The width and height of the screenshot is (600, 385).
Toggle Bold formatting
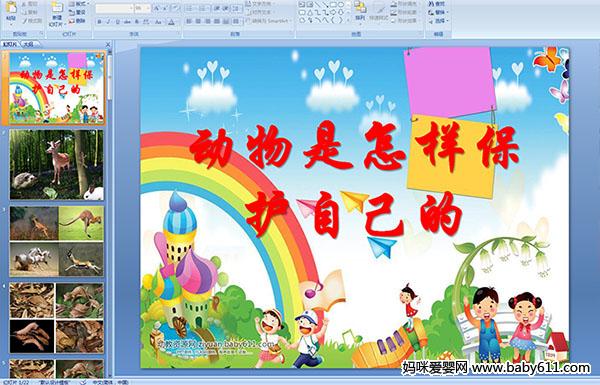(99, 22)
